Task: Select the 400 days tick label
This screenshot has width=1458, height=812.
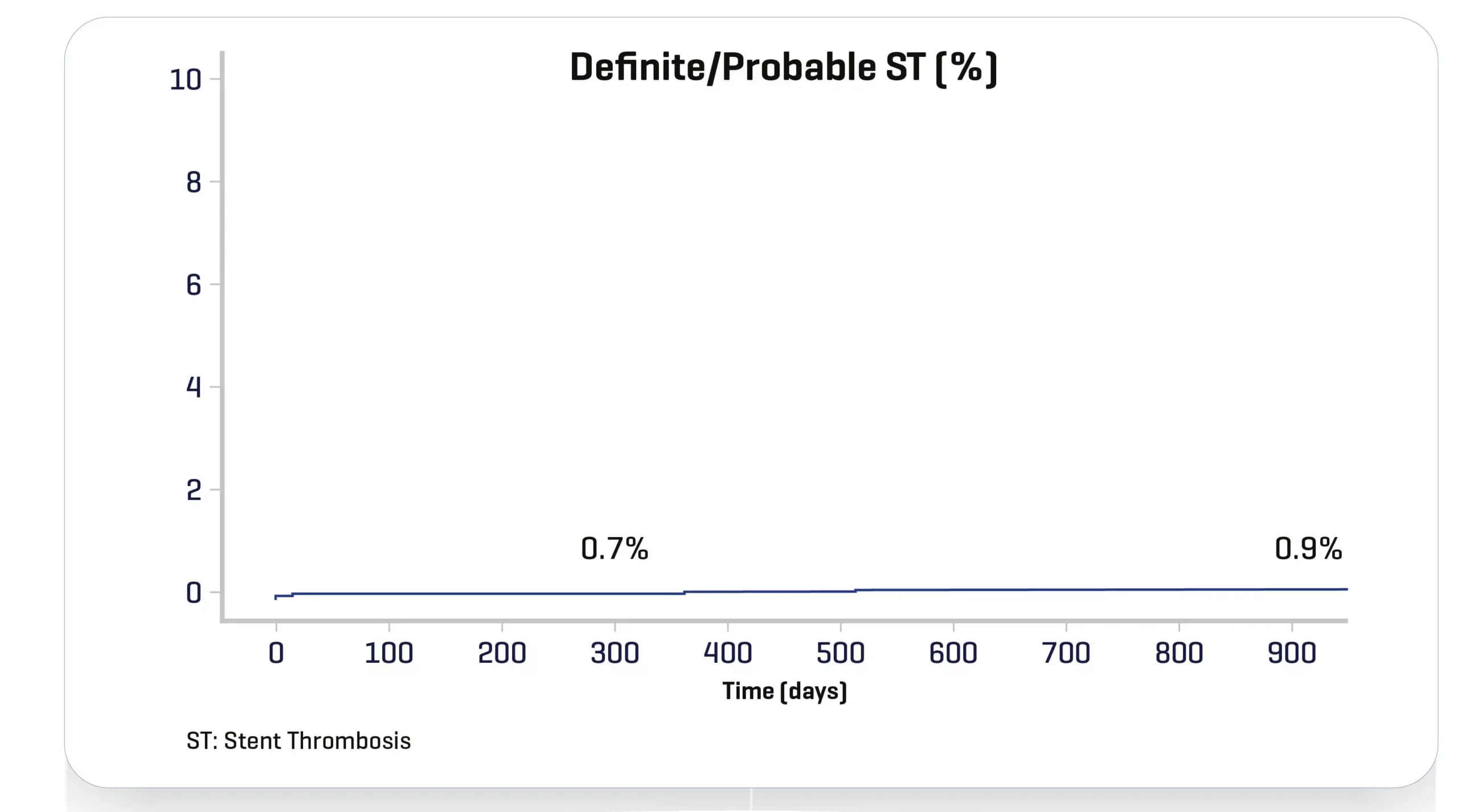Action: (728, 653)
